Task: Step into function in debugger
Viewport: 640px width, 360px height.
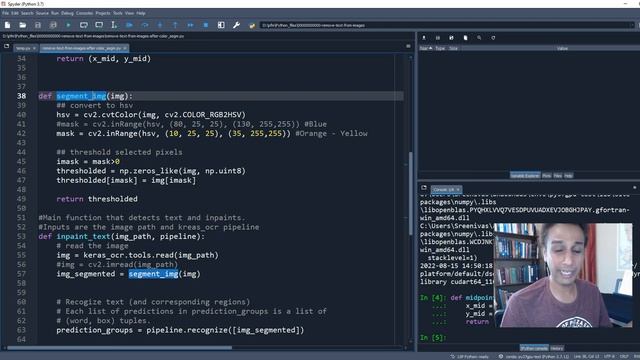Action: click(x=160, y=25)
